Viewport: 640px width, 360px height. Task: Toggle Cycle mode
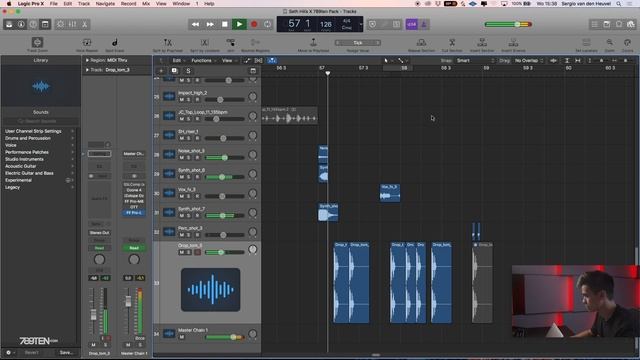pyautogui.click(x=268, y=24)
